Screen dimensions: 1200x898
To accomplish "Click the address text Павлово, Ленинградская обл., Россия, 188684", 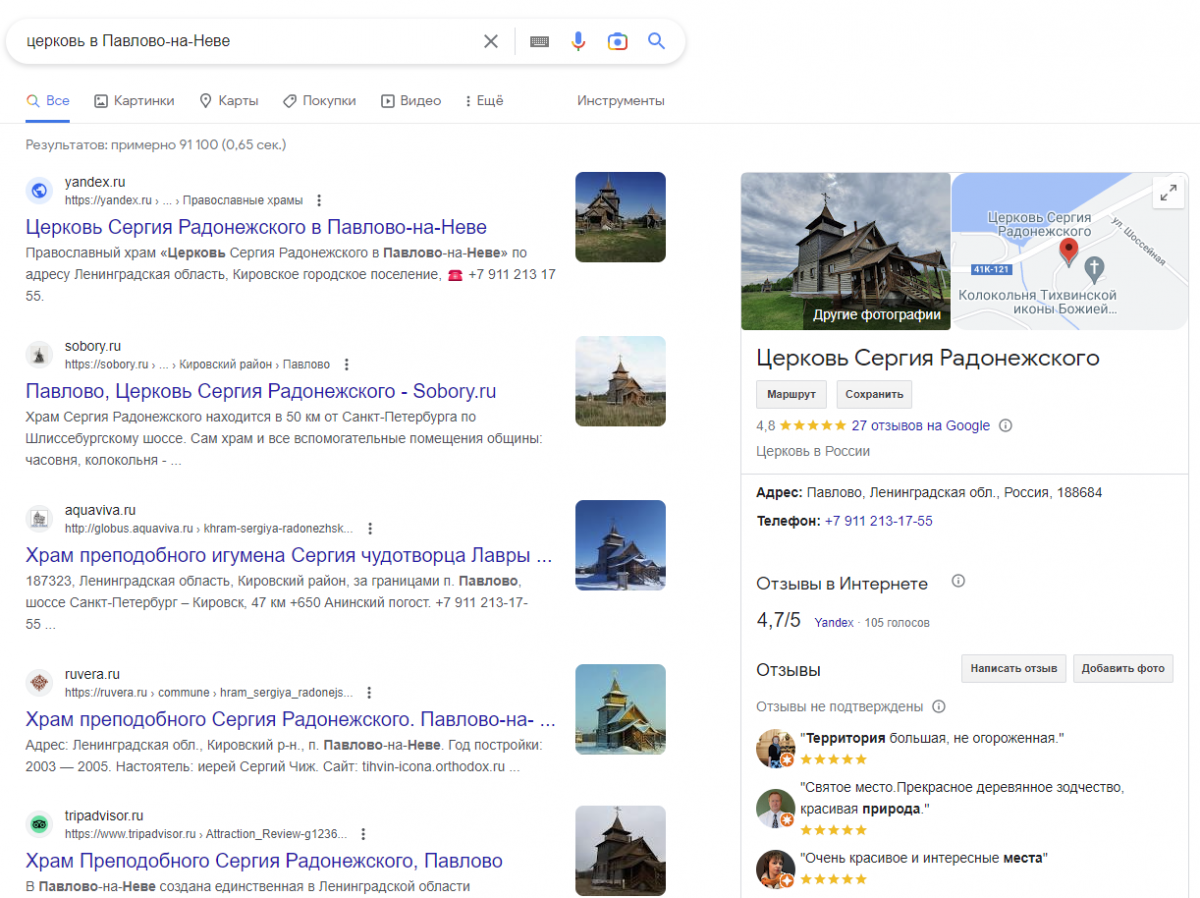I will tap(955, 493).
